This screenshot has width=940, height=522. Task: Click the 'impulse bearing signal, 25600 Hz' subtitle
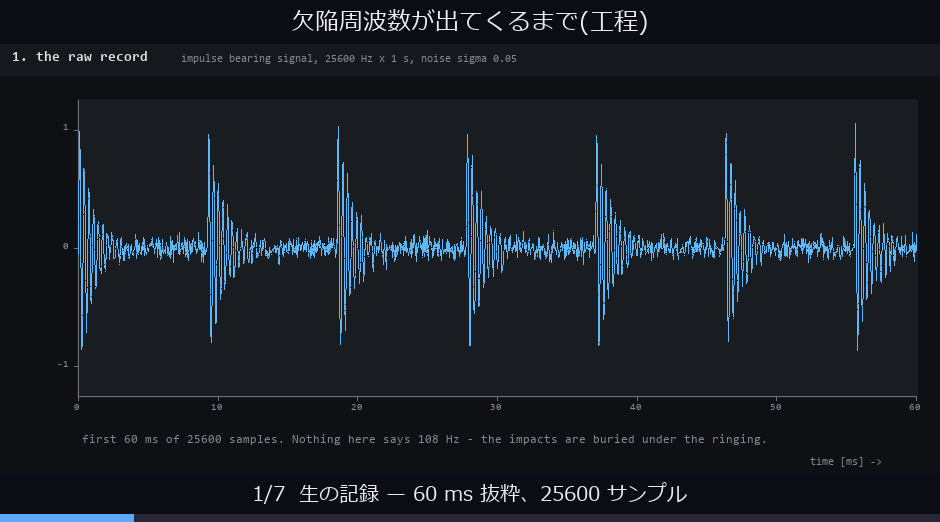coord(348,59)
